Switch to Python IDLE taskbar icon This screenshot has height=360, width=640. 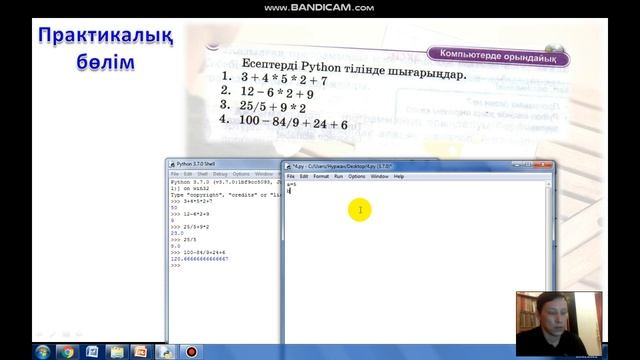tap(166, 351)
